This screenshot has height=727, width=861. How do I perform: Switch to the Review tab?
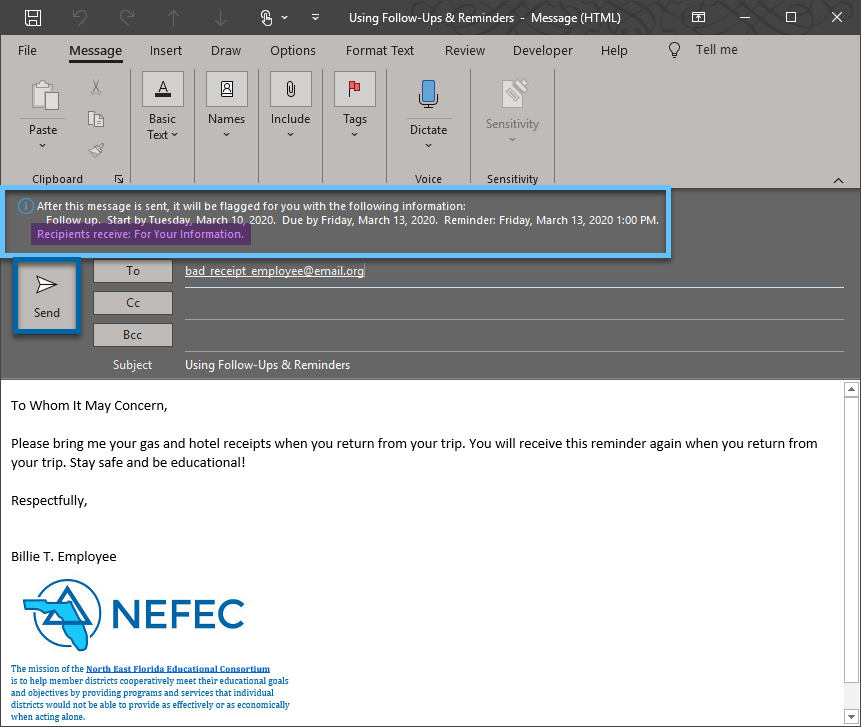[465, 51]
